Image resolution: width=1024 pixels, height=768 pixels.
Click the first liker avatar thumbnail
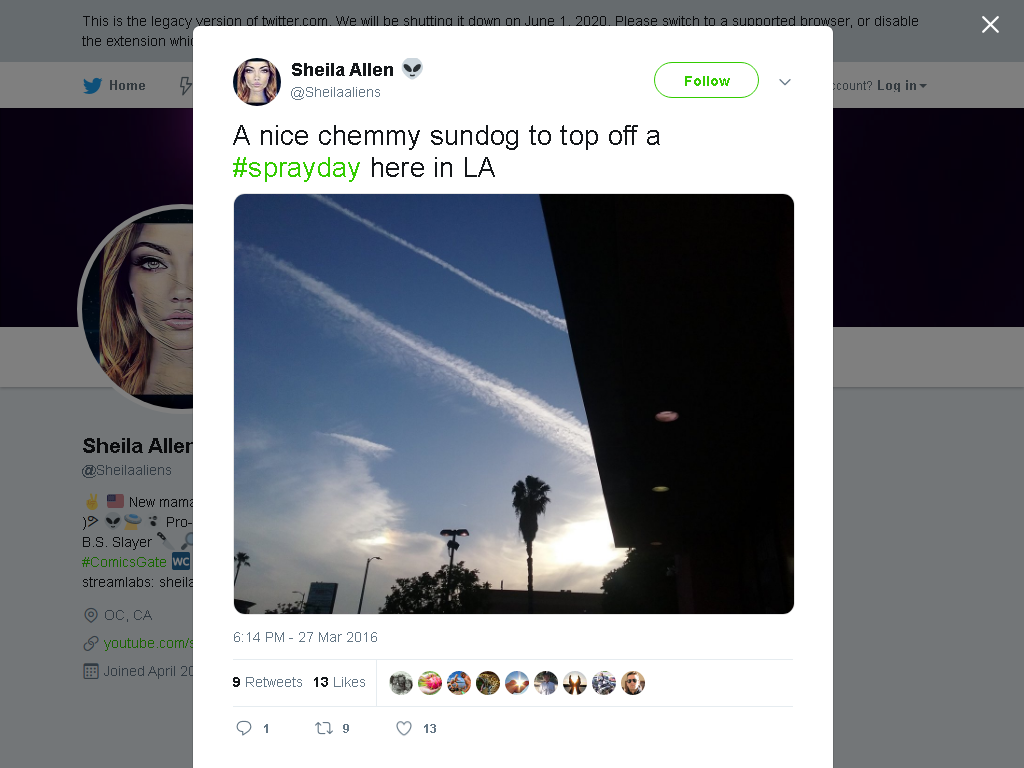[401, 683]
